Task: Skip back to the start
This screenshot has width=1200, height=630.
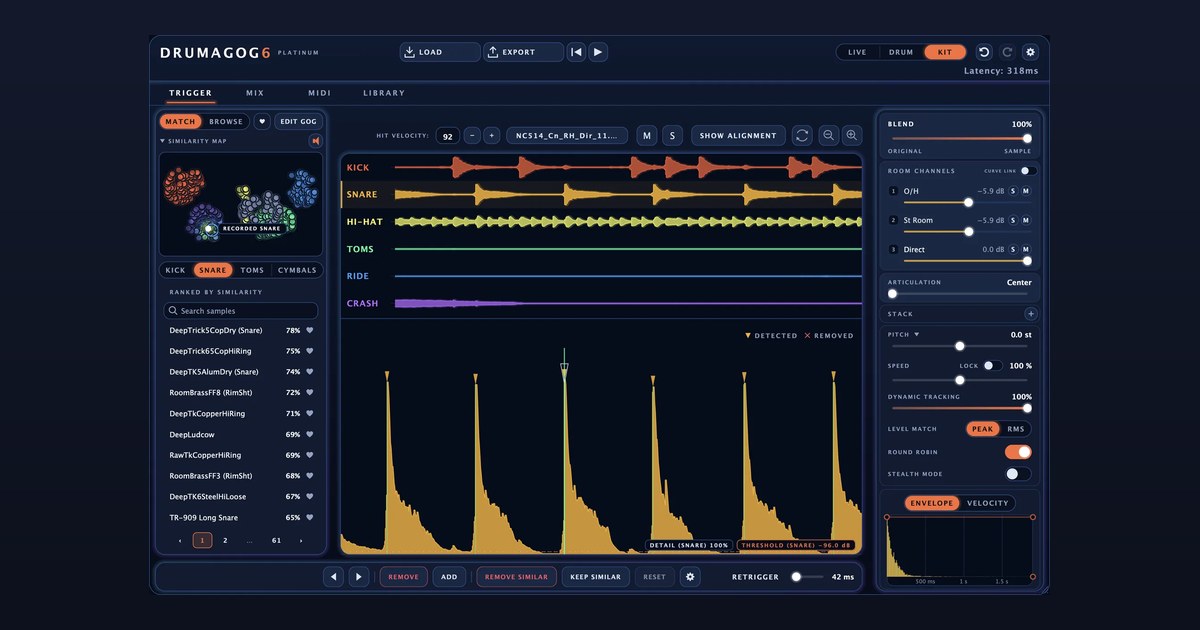Action: point(576,52)
